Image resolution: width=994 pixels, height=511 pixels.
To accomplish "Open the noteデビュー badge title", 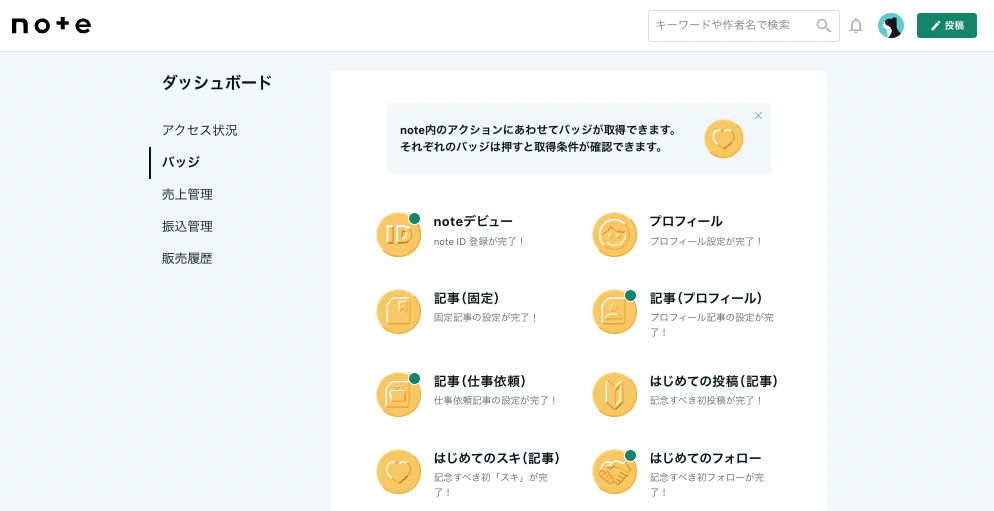I will [x=473, y=221].
